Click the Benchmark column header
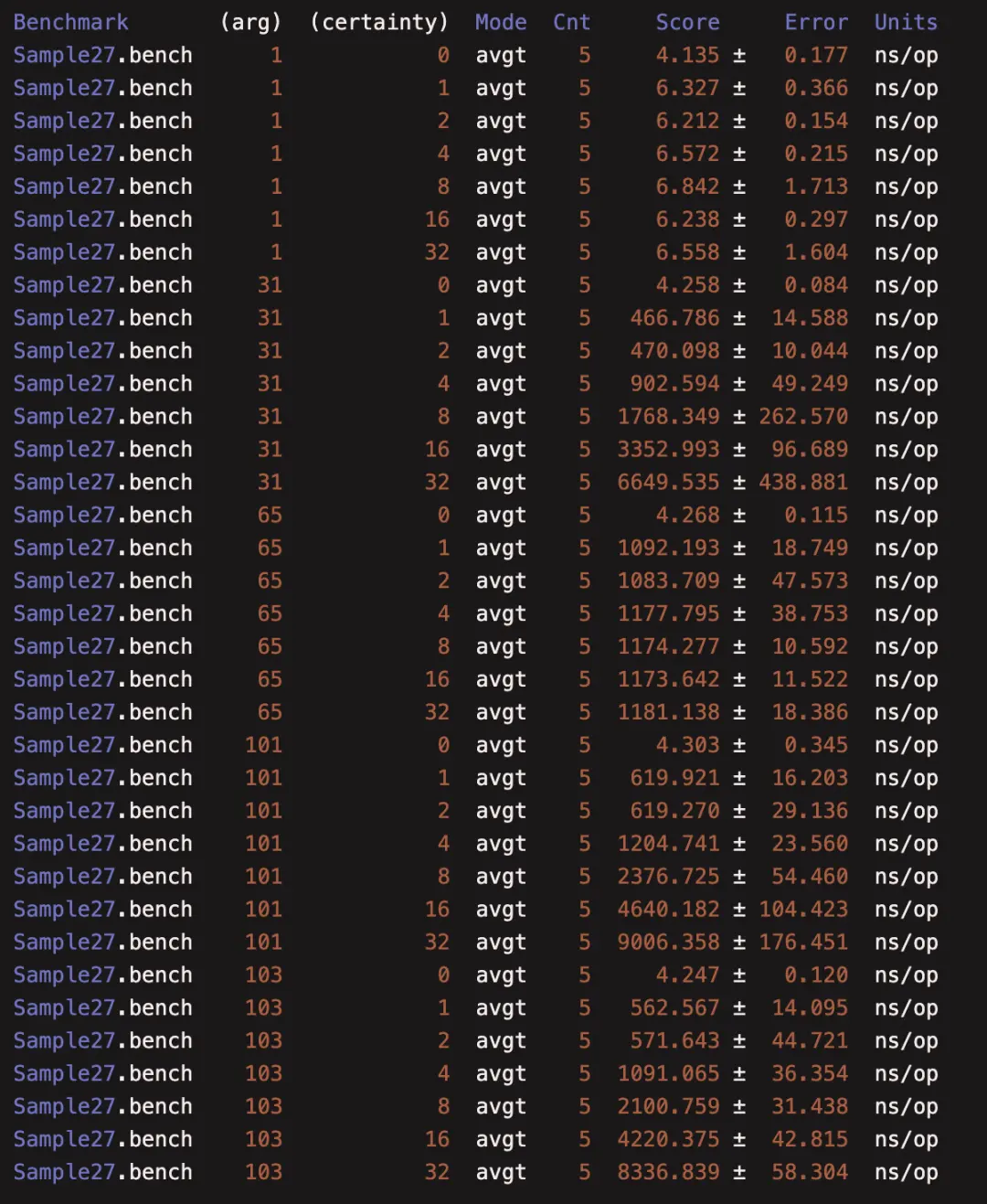Image resolution: width=987 pixels, height=1204 pixels. coord(70,22)
